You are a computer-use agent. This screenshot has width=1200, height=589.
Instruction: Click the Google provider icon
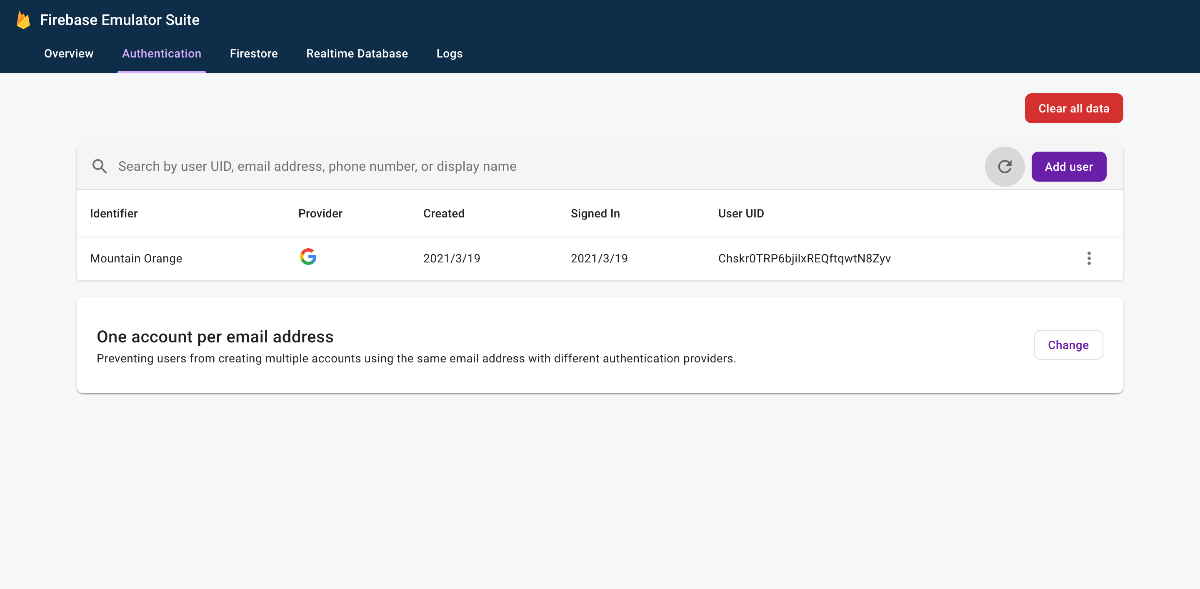coord(308,257)
